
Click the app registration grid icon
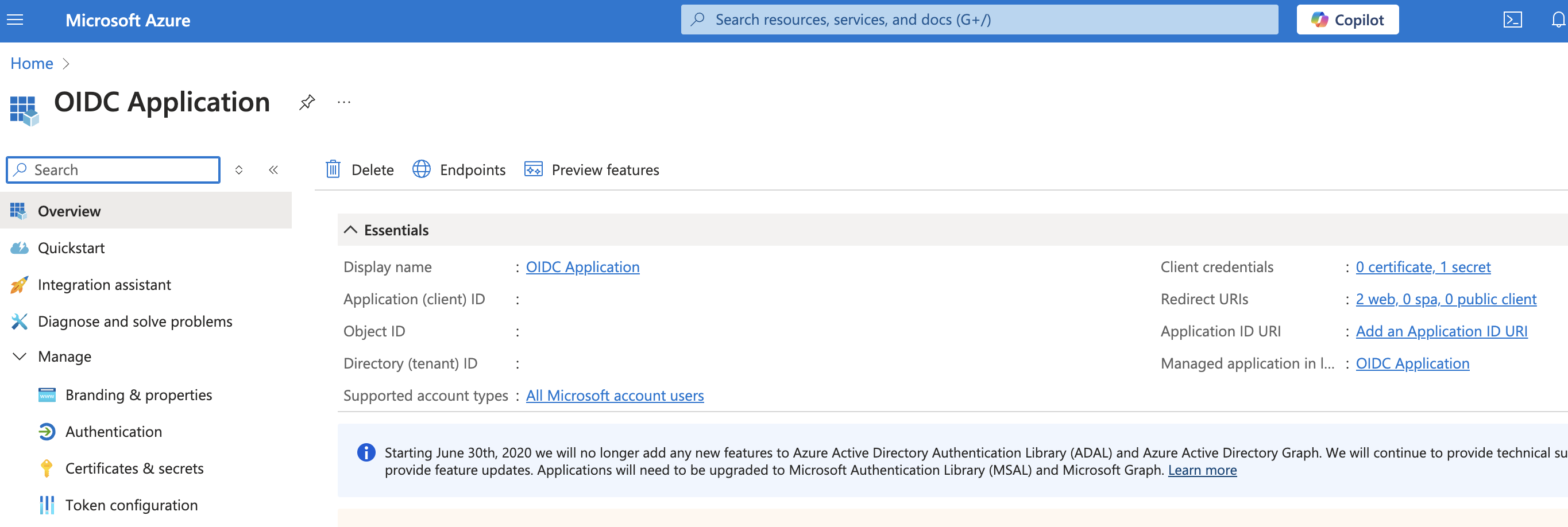pyautogui.click(x=24, y=110)
